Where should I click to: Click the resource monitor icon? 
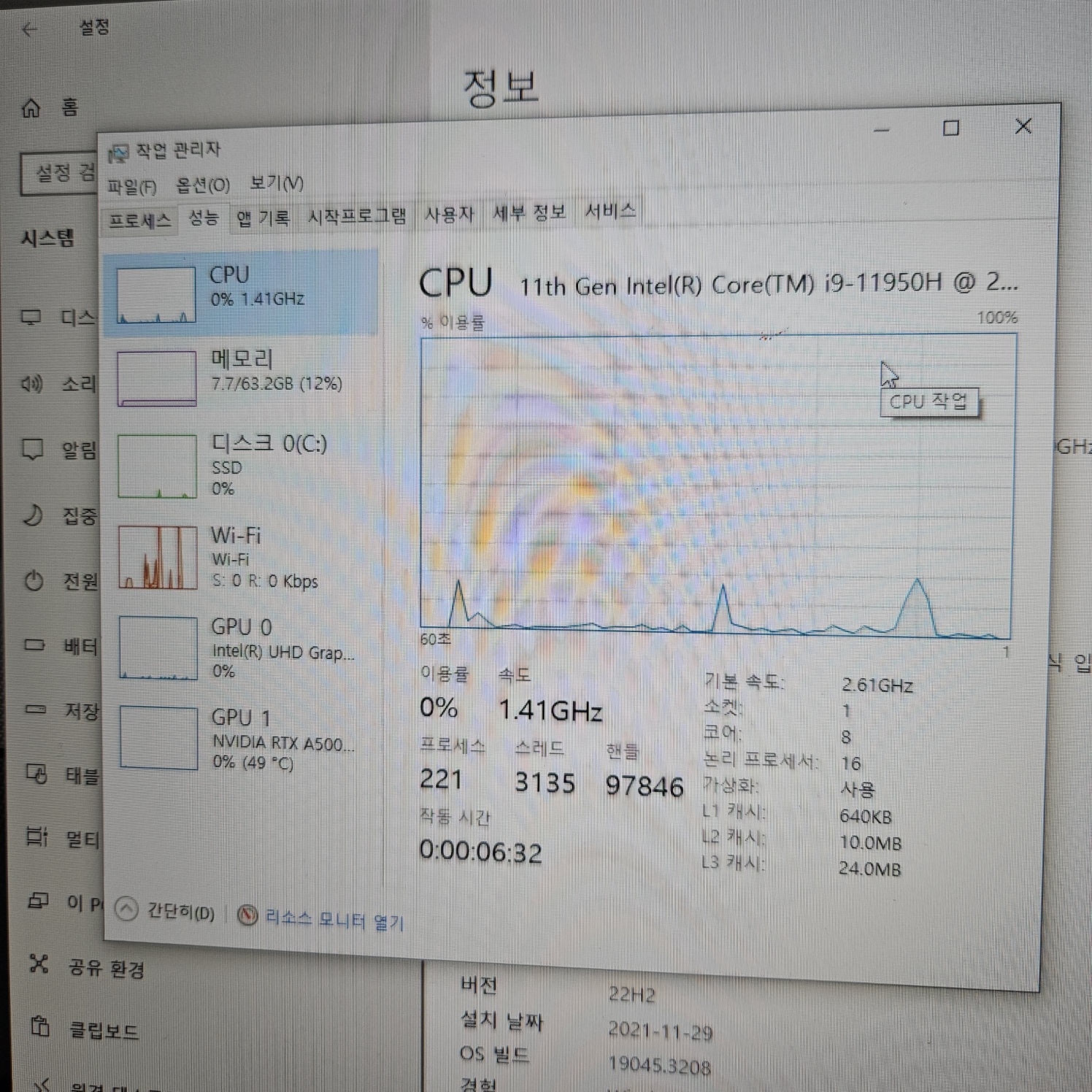(x=248, y=914)
